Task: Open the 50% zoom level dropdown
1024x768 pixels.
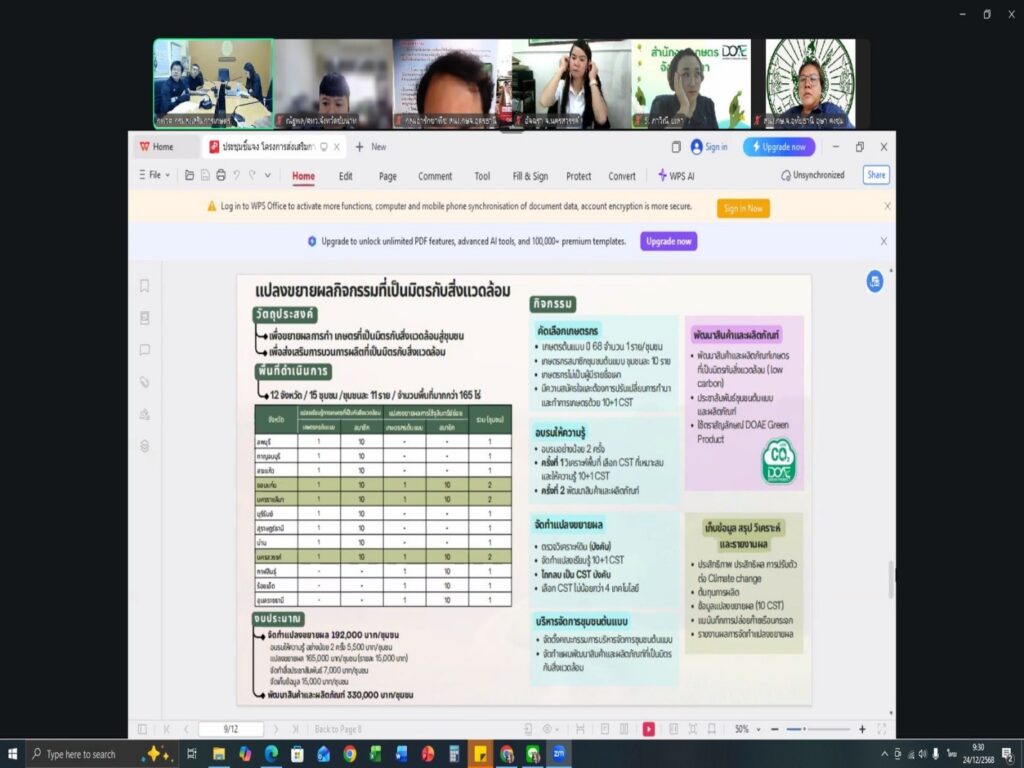Action: 747,729
